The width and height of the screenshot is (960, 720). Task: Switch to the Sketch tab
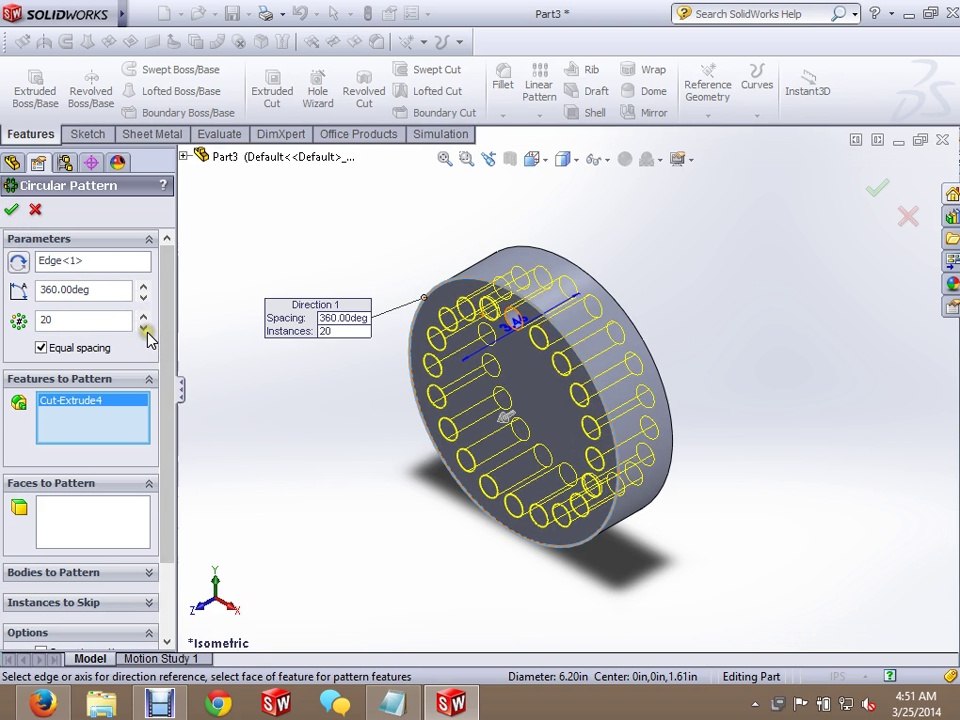tap(88, 134)
